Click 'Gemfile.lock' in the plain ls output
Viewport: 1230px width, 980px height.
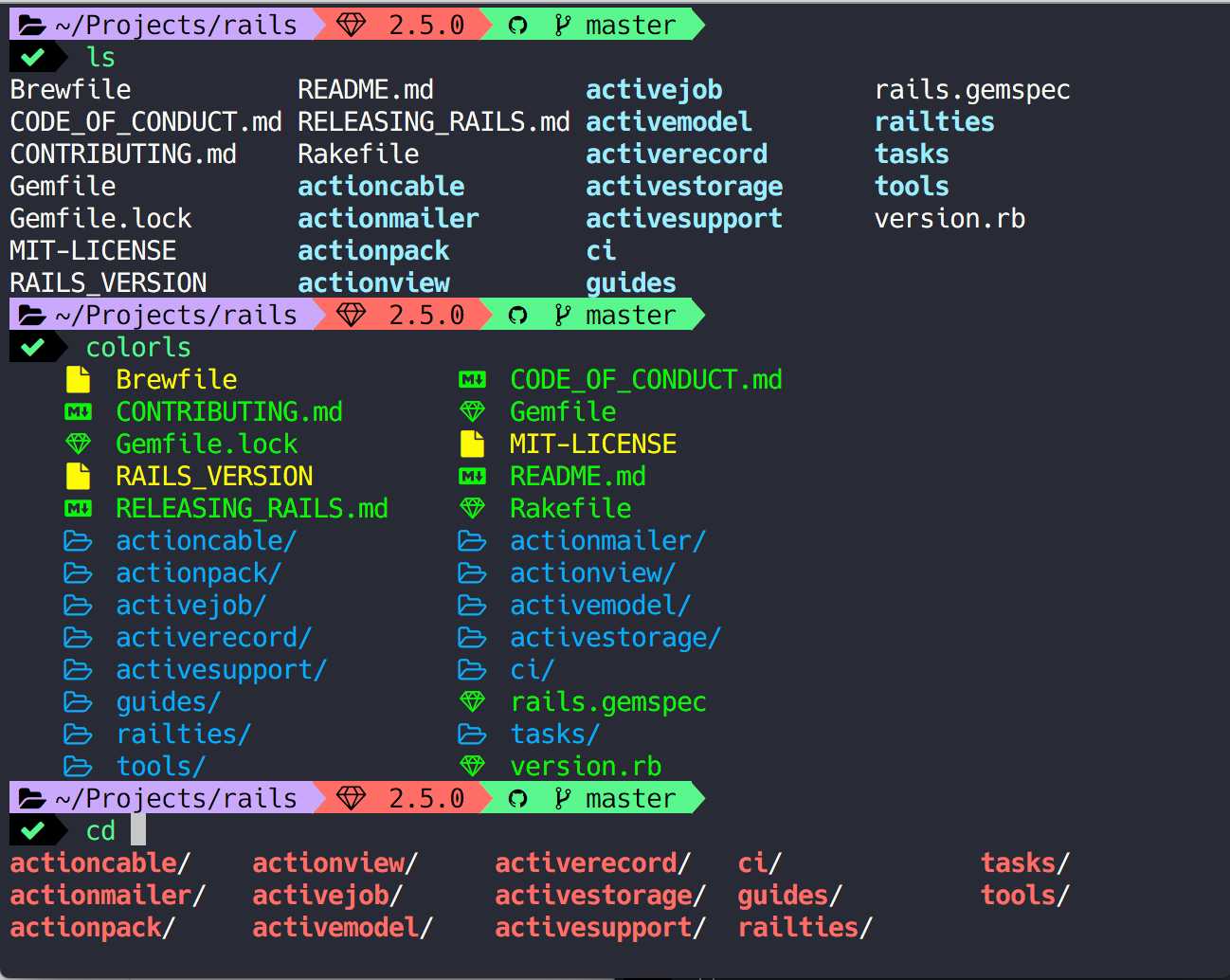click(100, 219)
